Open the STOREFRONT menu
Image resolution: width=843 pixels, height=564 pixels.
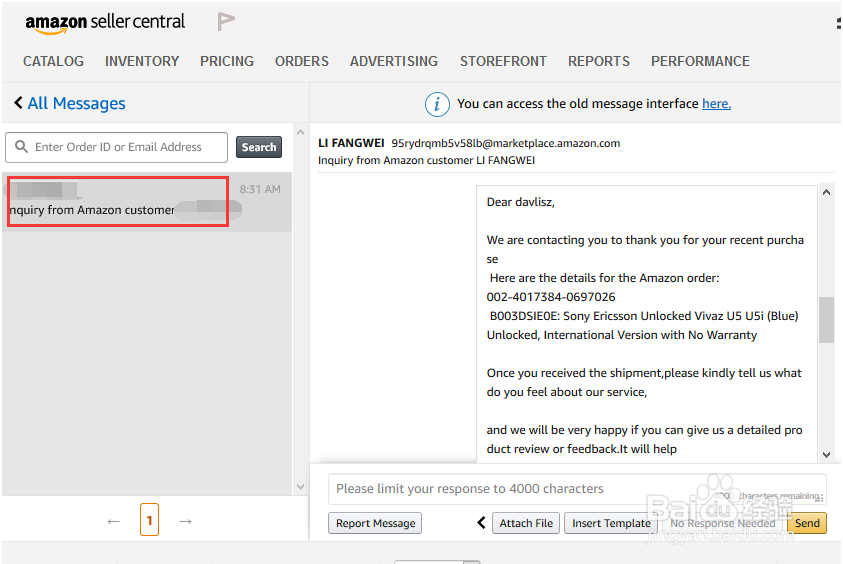tap(503, 61)
